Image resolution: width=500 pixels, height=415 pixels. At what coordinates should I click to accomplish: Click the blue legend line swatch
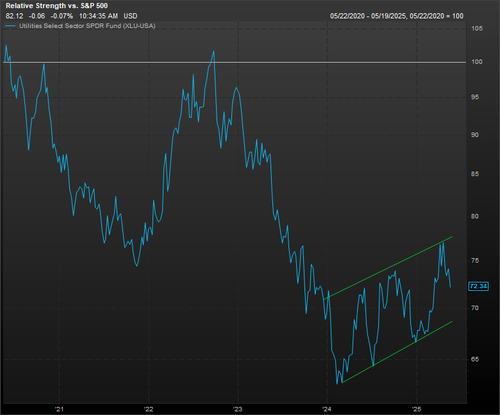click(x=11, y=26)
